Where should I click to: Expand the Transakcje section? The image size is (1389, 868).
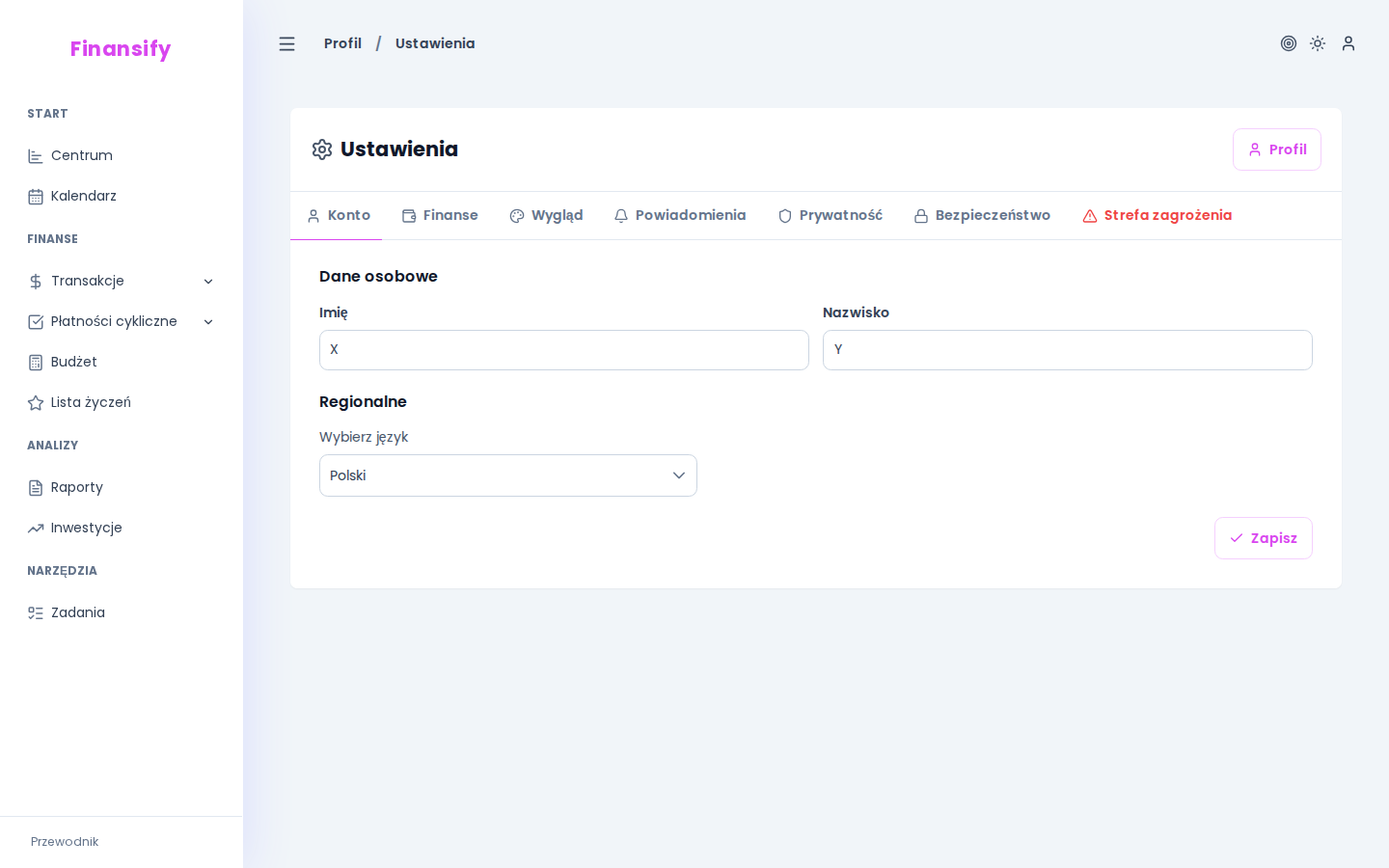click(209, 281)
